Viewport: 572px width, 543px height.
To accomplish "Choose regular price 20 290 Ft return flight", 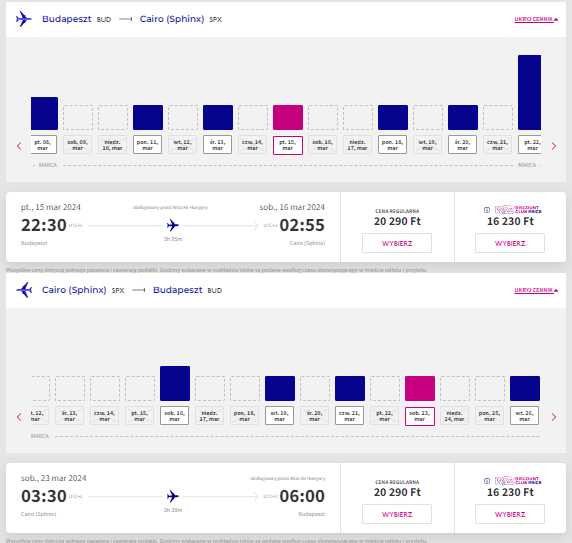I will pyautogui.click(x=397, y=514).
